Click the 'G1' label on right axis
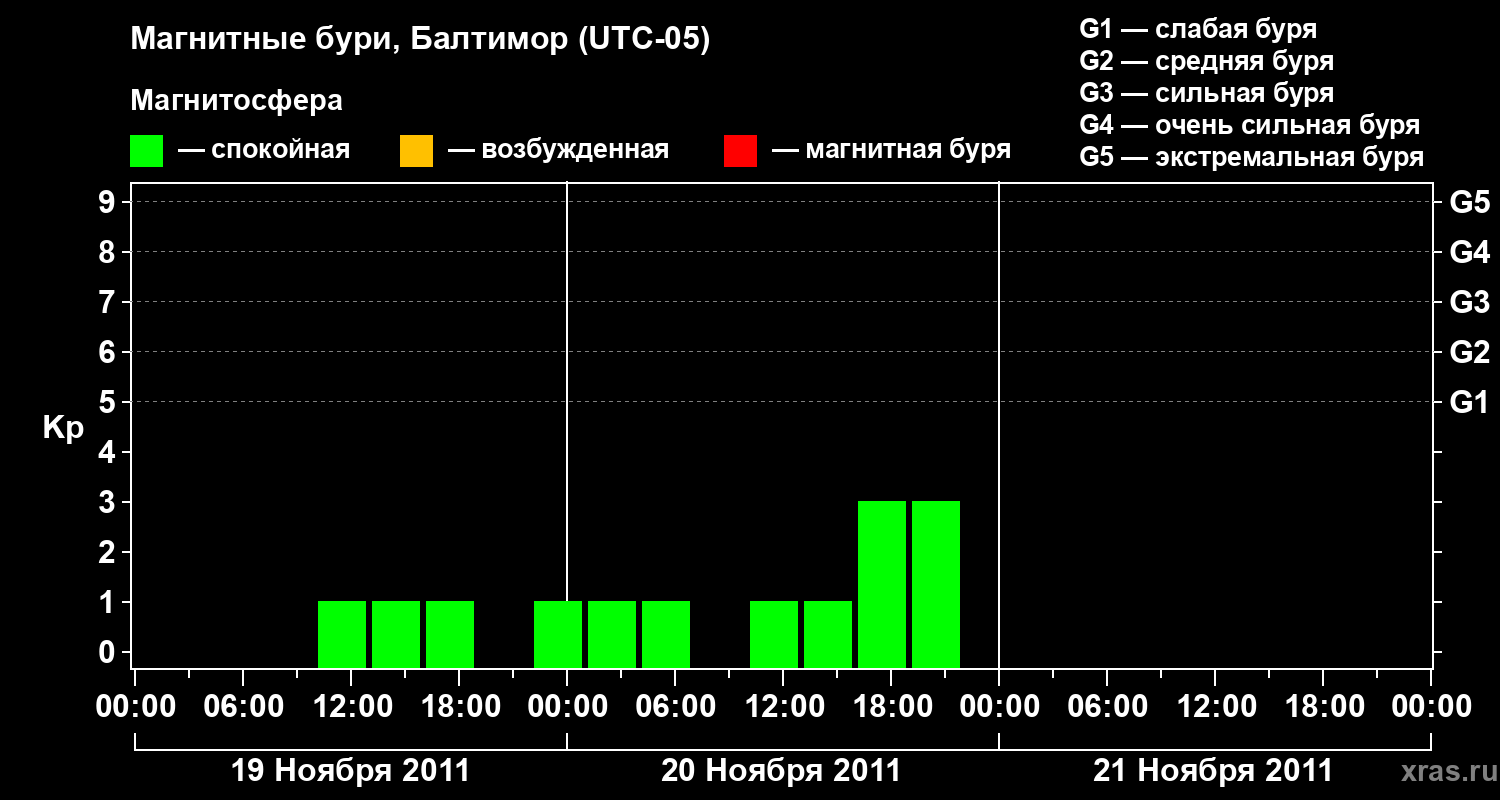Screen dimensions: 1500x800 click(x=1469, y=402)
